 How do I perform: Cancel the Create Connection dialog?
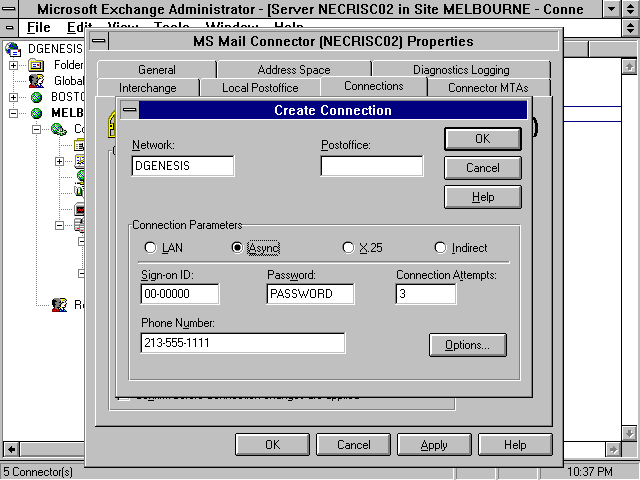point(482,168)
